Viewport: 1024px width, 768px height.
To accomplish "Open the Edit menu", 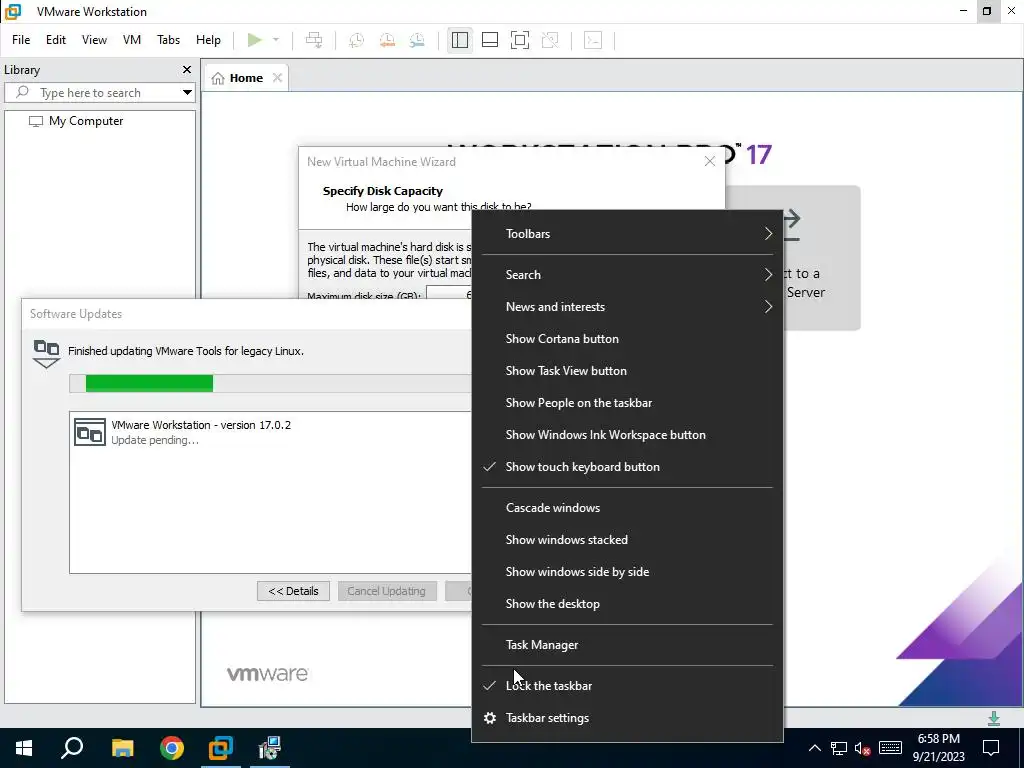I will click(56, 40).
